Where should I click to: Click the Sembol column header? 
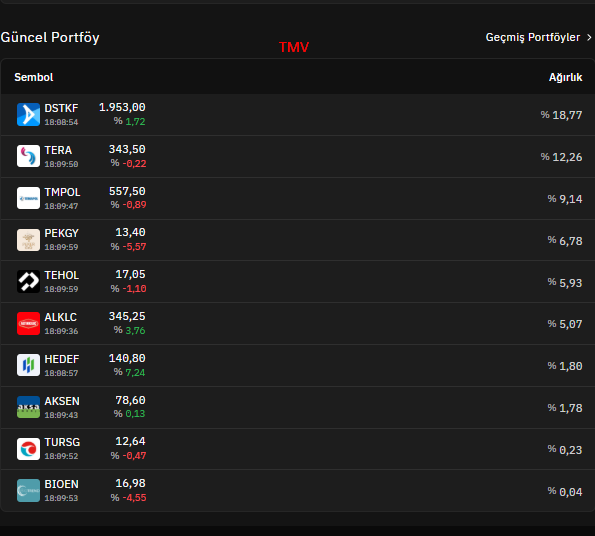pyautogui.click(x=34, y=77)
